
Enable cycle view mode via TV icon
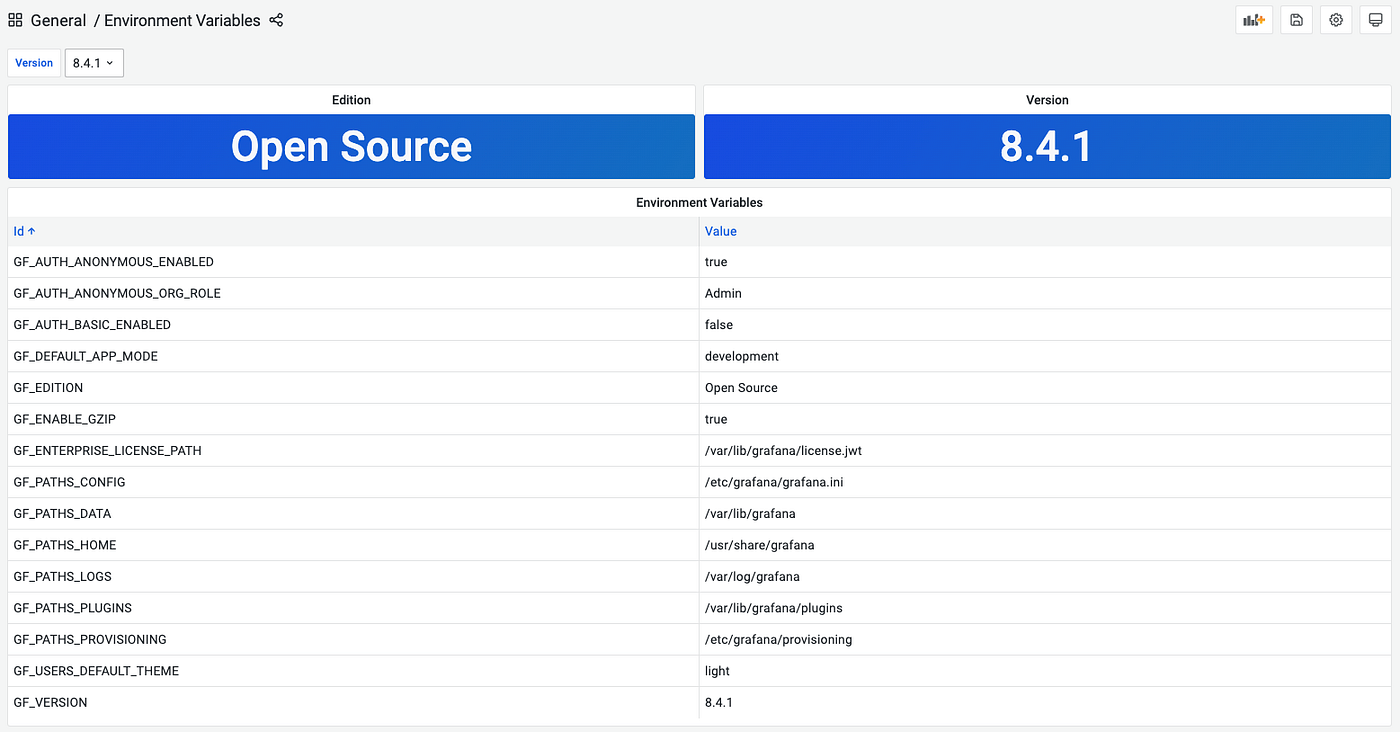(1375, 19)
